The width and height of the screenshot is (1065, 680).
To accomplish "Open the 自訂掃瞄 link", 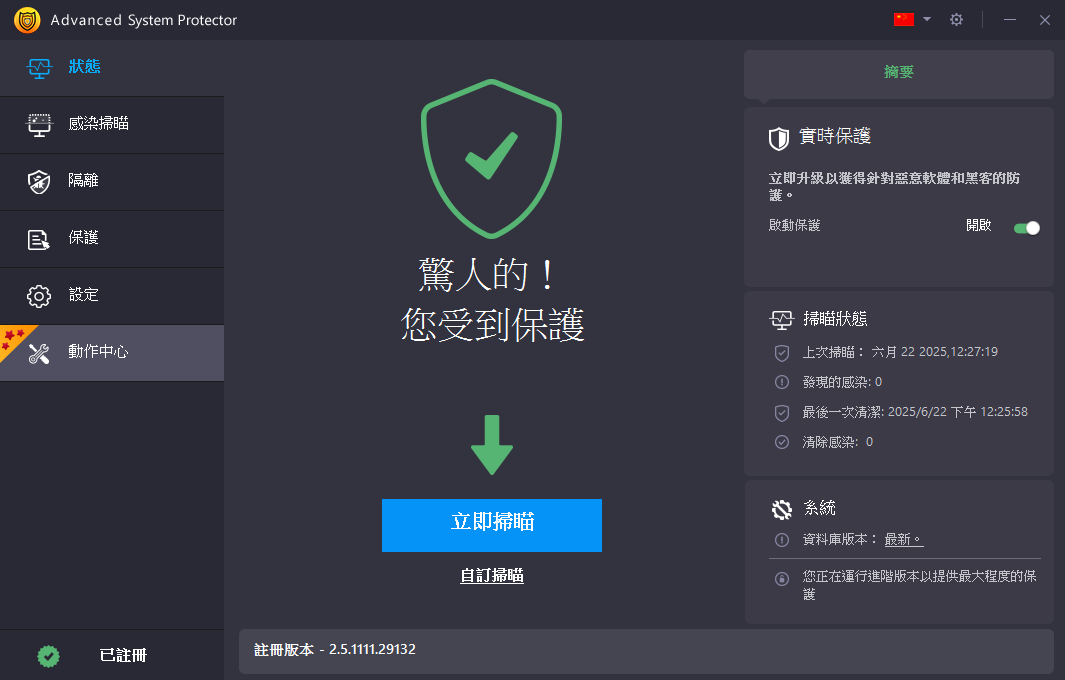I will tap(492, 576).
